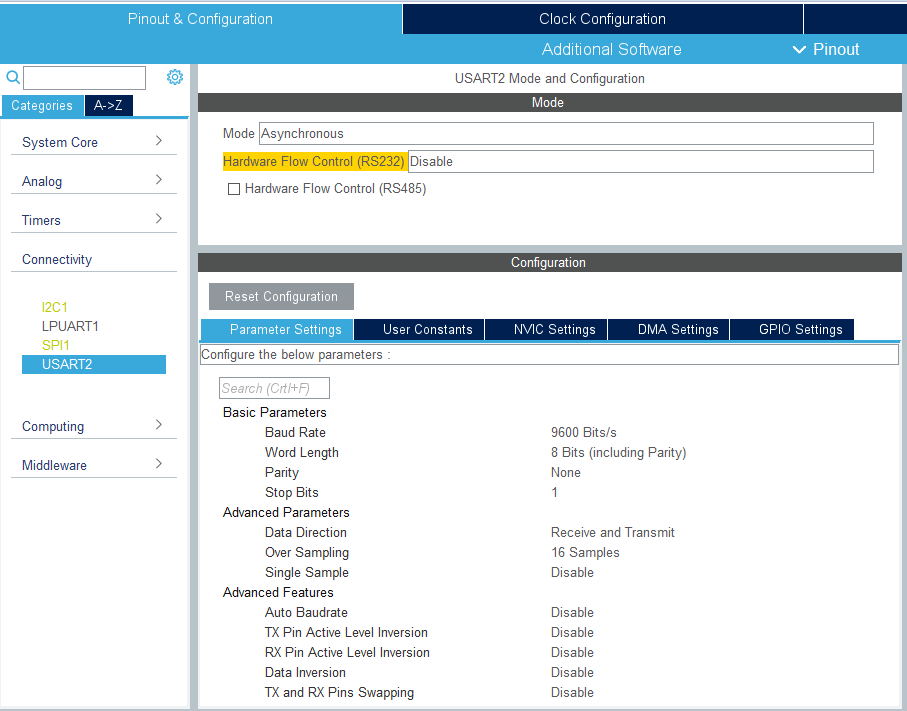The width and height of the screenshot is (907, 711).
Task: Open the Mode dropdown showing Asynchronous
Action: [566, 134]
